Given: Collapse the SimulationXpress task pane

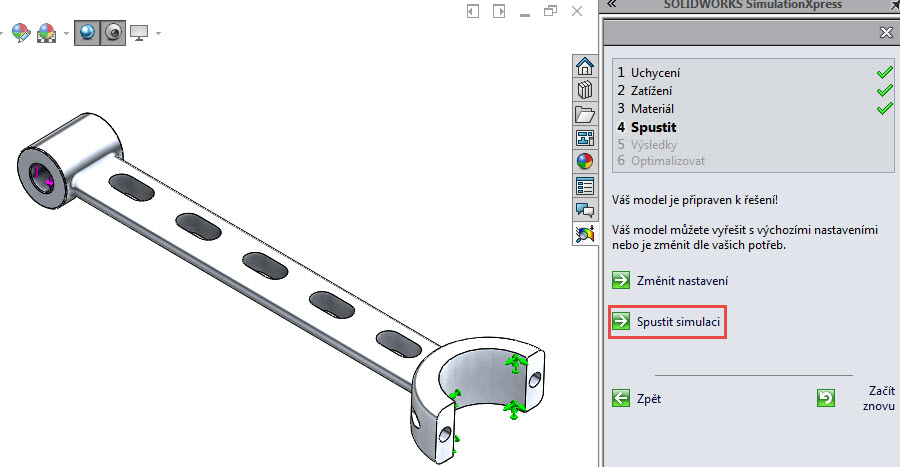Looking at the screenshot, I should [x=611, y=5].
